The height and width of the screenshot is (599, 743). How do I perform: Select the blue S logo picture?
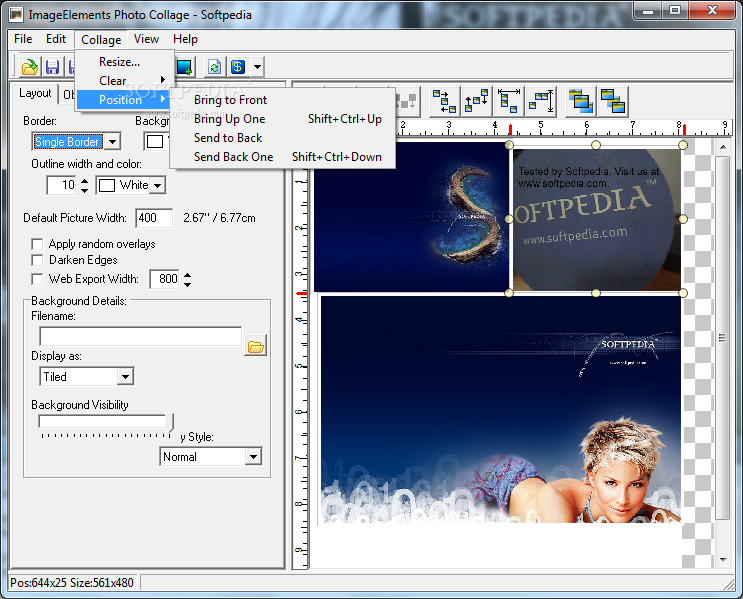click(411, 217)
